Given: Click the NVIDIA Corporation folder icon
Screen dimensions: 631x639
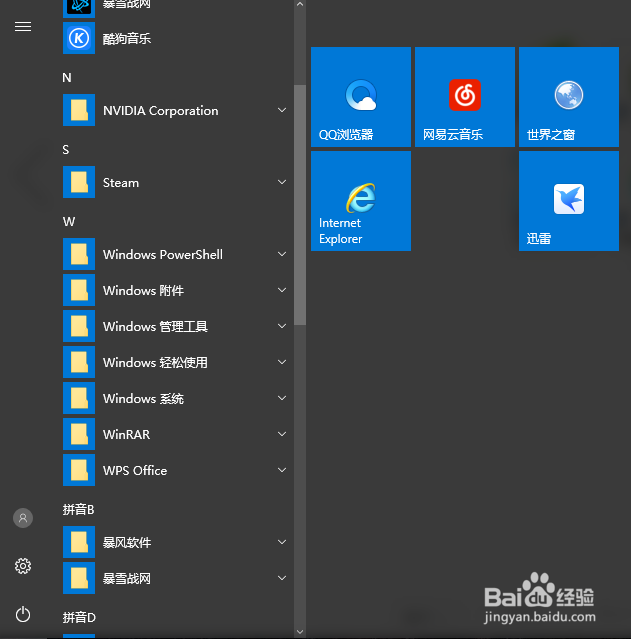Looking at the screenshot, I should click(x=79, y=110).
